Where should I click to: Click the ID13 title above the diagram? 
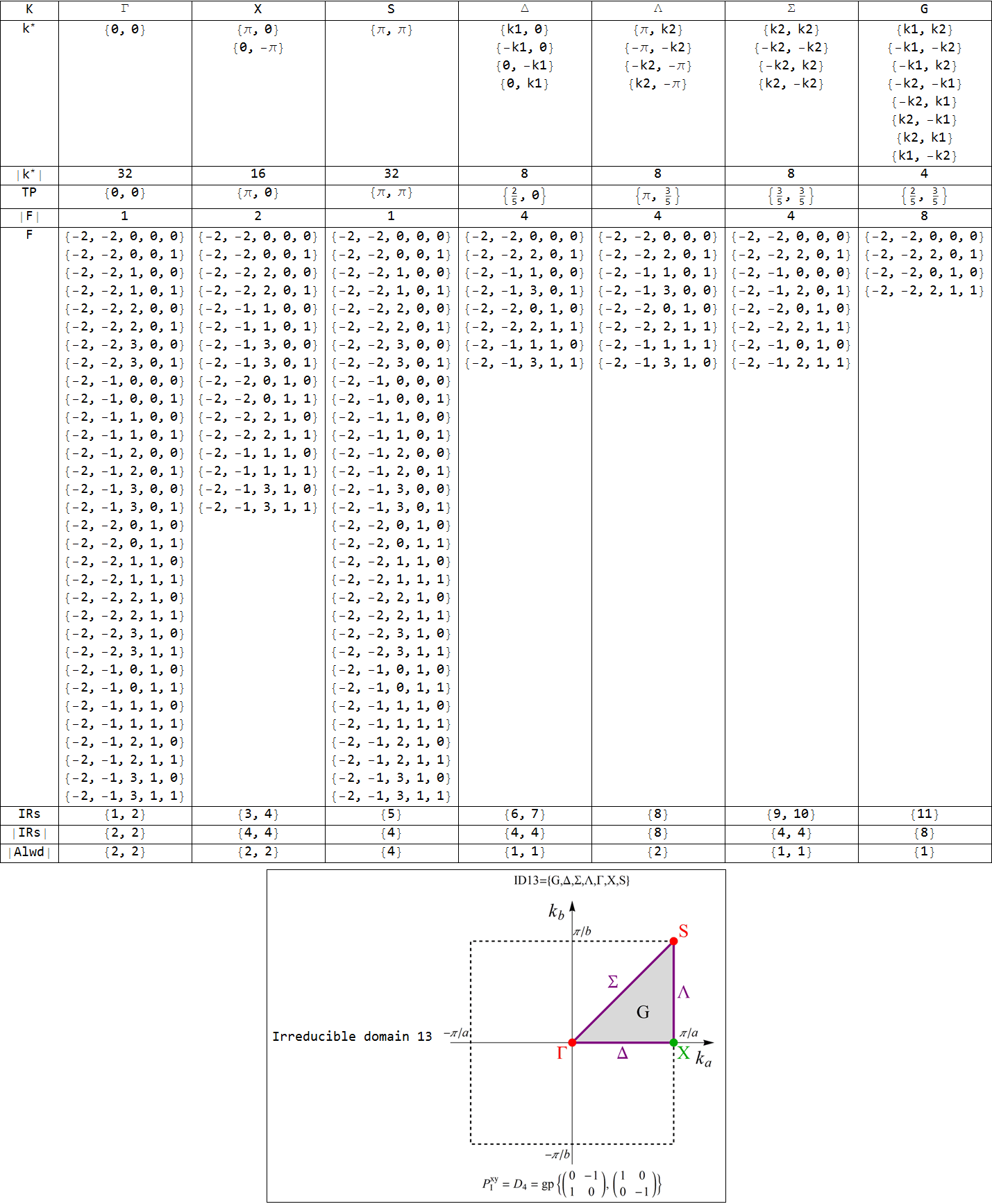[x=571, y=880]
